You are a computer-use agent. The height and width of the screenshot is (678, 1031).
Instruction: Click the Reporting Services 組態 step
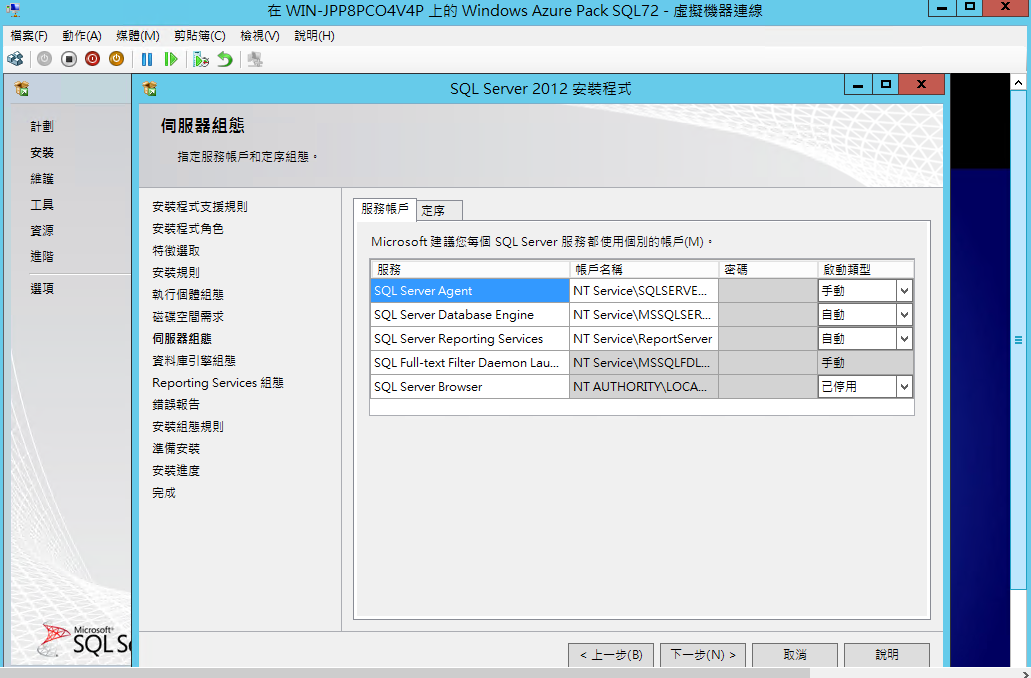pos(218,383)
